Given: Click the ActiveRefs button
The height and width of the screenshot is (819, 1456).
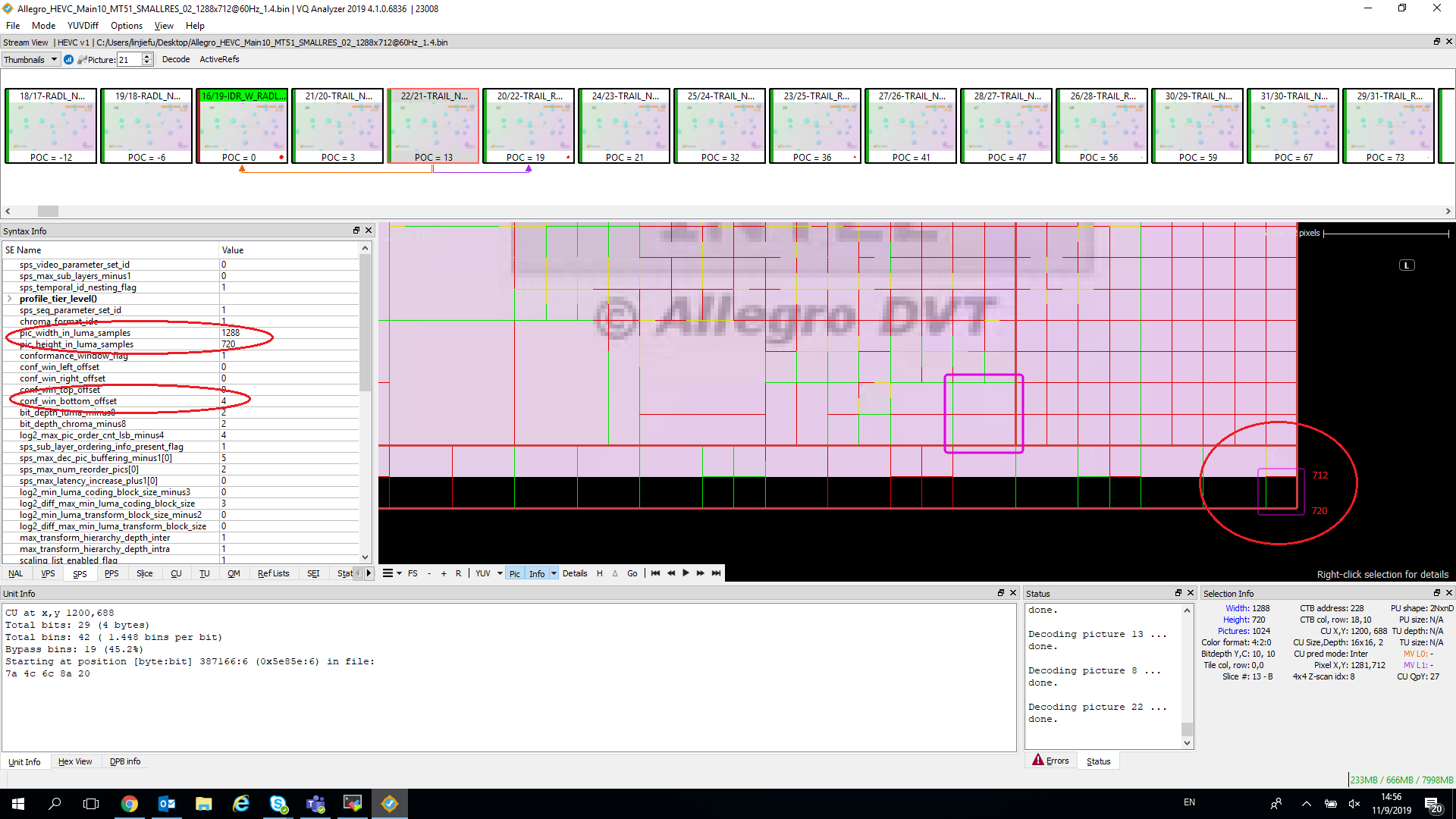Looking at the screenshot, I should pyautogui.click(x=219, y=59).
